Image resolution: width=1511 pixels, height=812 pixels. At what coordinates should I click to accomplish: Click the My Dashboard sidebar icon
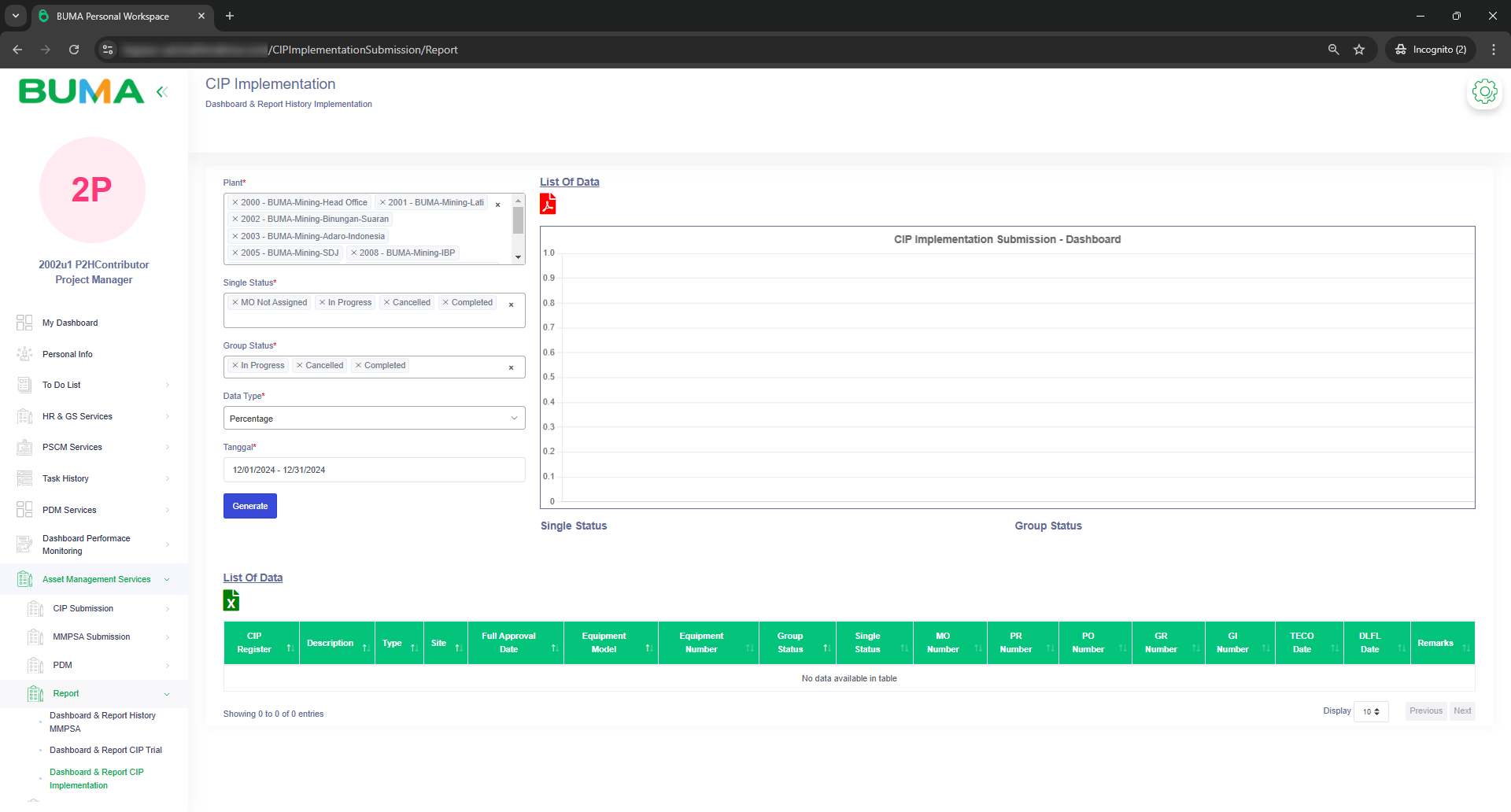24,323
